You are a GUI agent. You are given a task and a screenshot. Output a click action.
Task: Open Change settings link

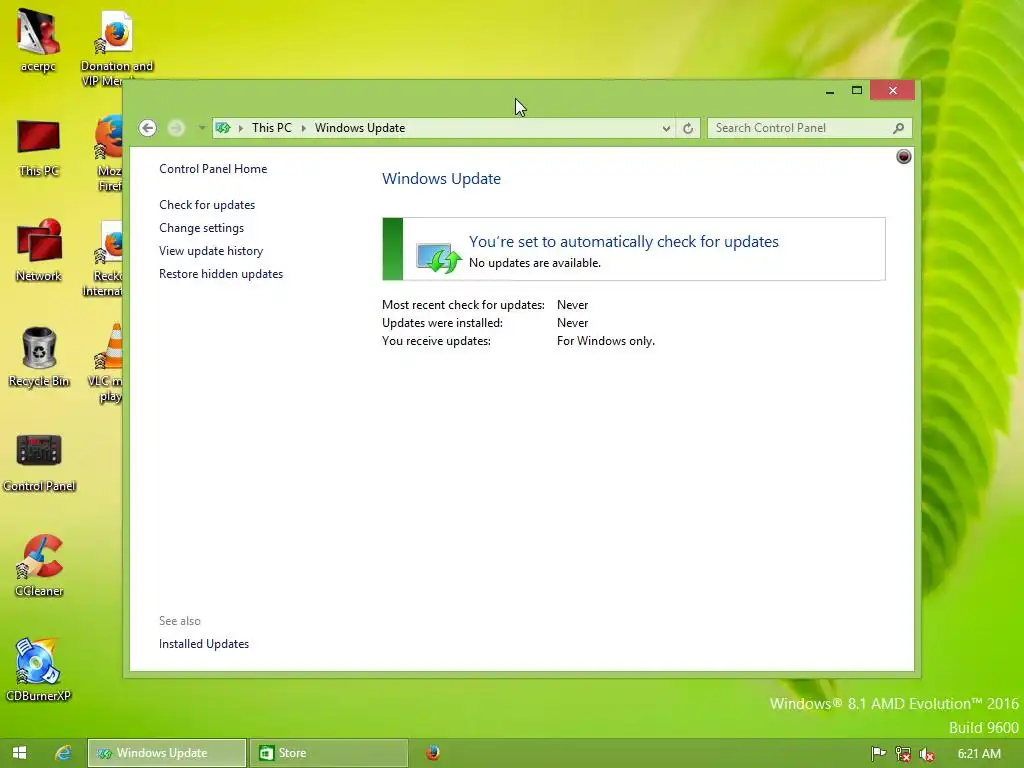[201, 228]
